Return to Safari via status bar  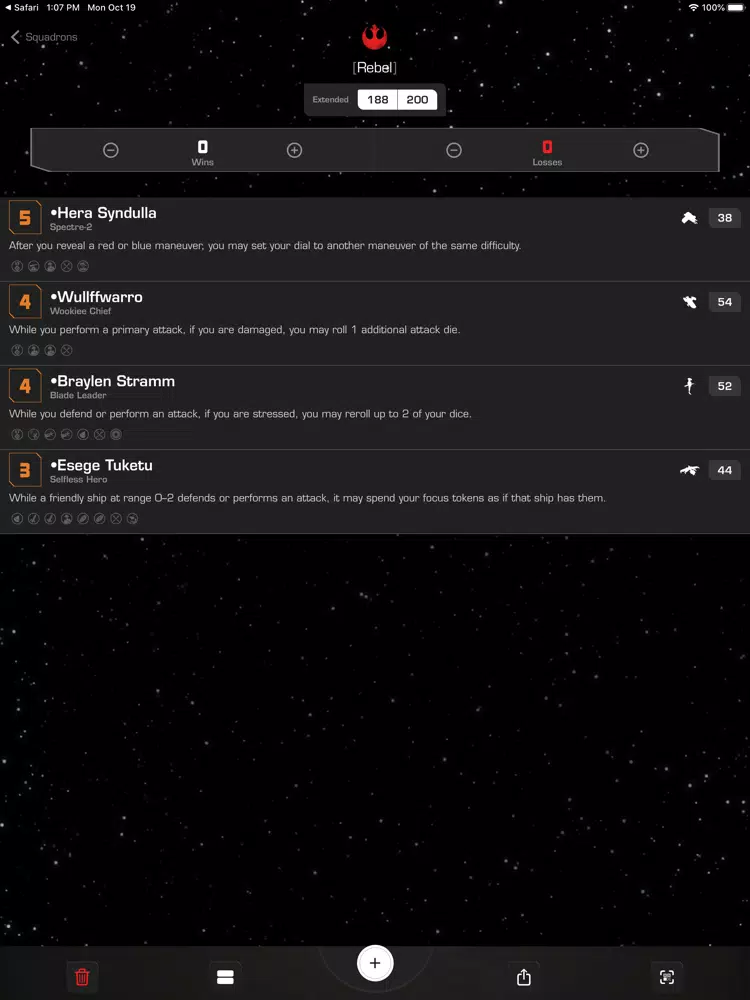[x=22, y=8]
